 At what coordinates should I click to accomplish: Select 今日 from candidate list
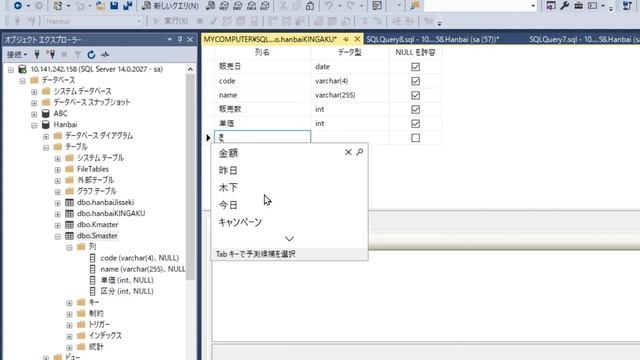(228, 205)
